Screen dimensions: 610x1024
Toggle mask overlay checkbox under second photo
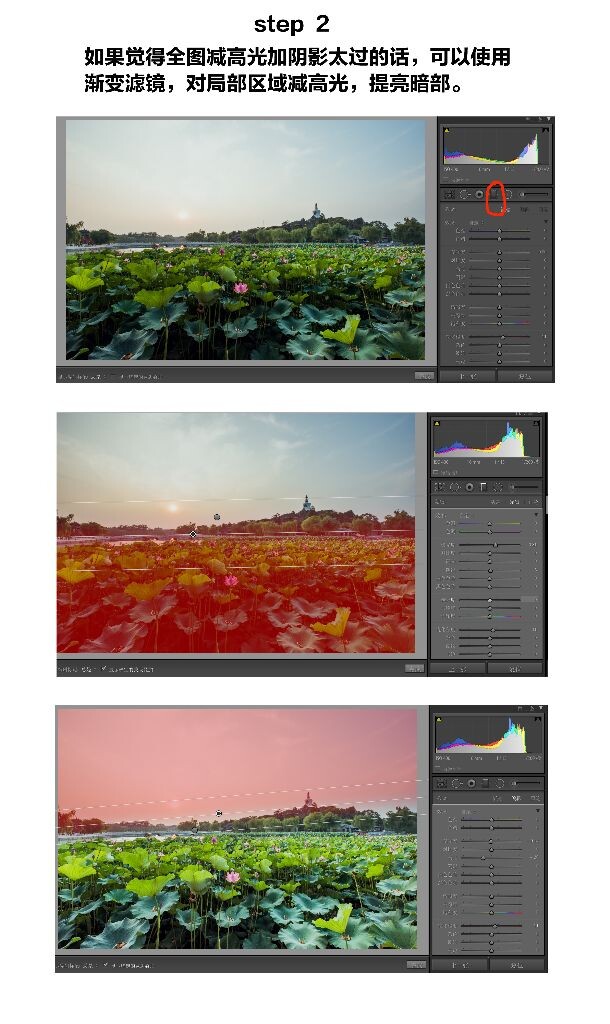pyautogui.click(x=104, y=669)
